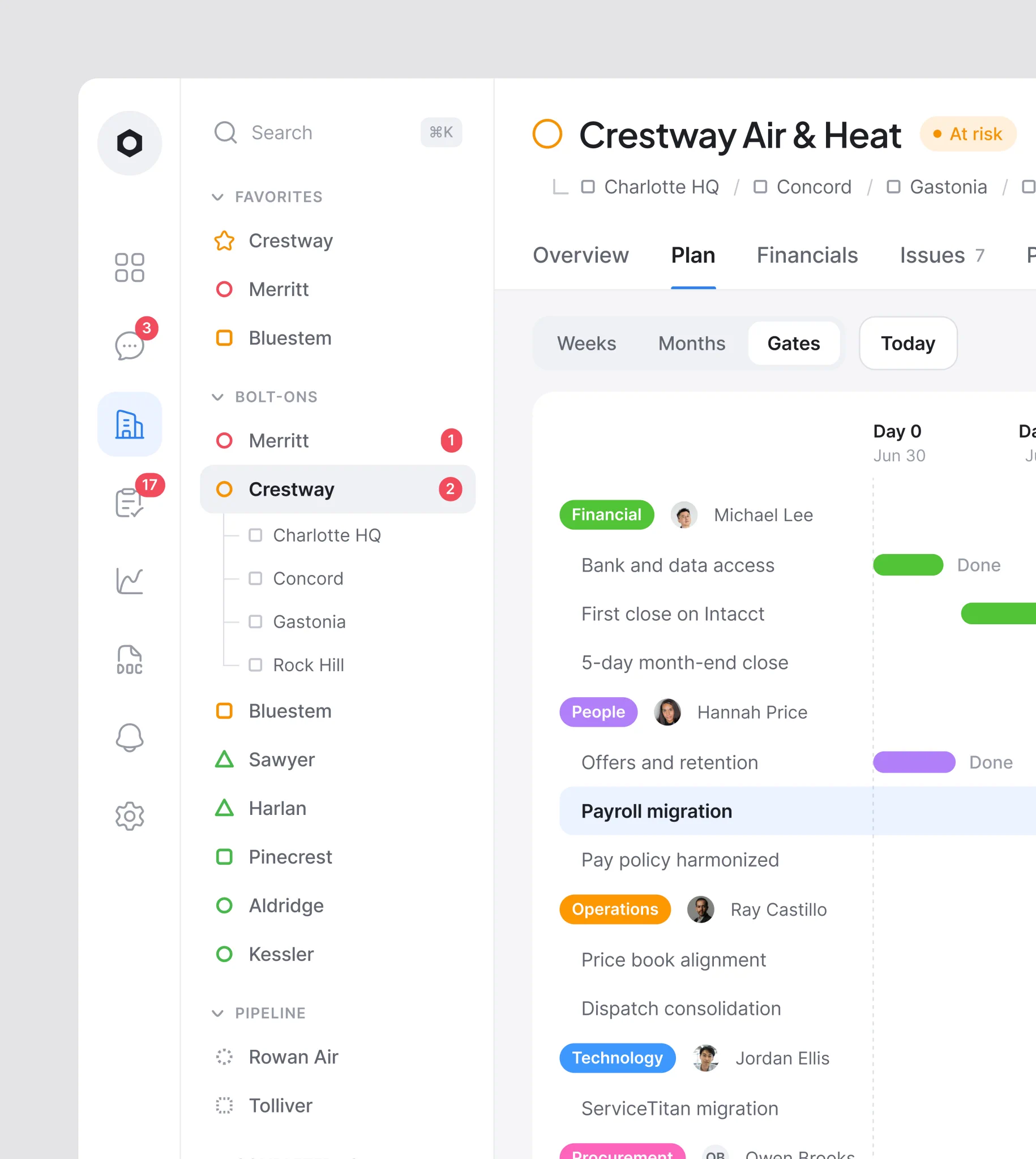Open Merritt in Favorites
Screen dimensions: 1036x1159
point(337,290)
